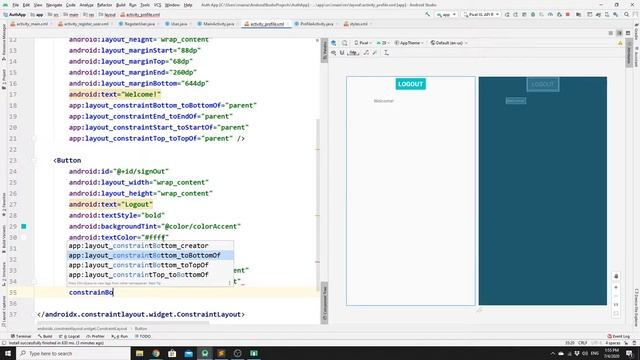The width and height of the screenshot is (640, 360).
Task: Click the red Stop button in toolbar
Action: pyautogui.click(x=568, y=14)
